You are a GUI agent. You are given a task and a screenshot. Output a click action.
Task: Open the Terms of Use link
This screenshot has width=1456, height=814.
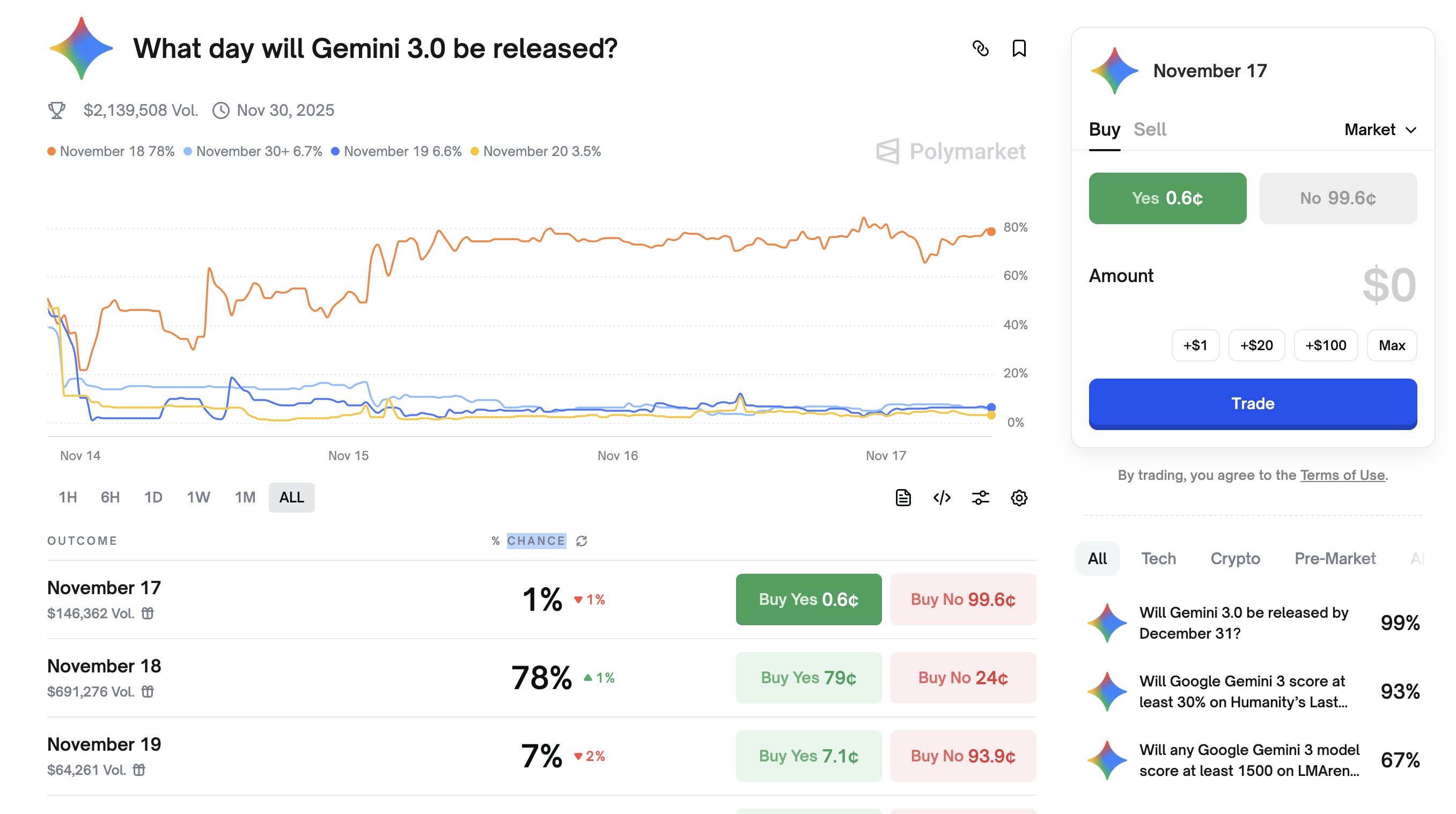point(1342,475)
